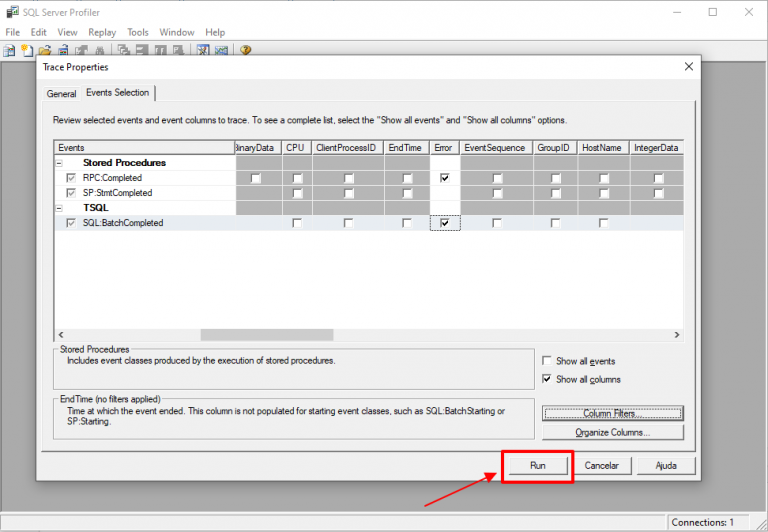
Task: Click the New Trace toolbar icon
Action: [9, 50]
